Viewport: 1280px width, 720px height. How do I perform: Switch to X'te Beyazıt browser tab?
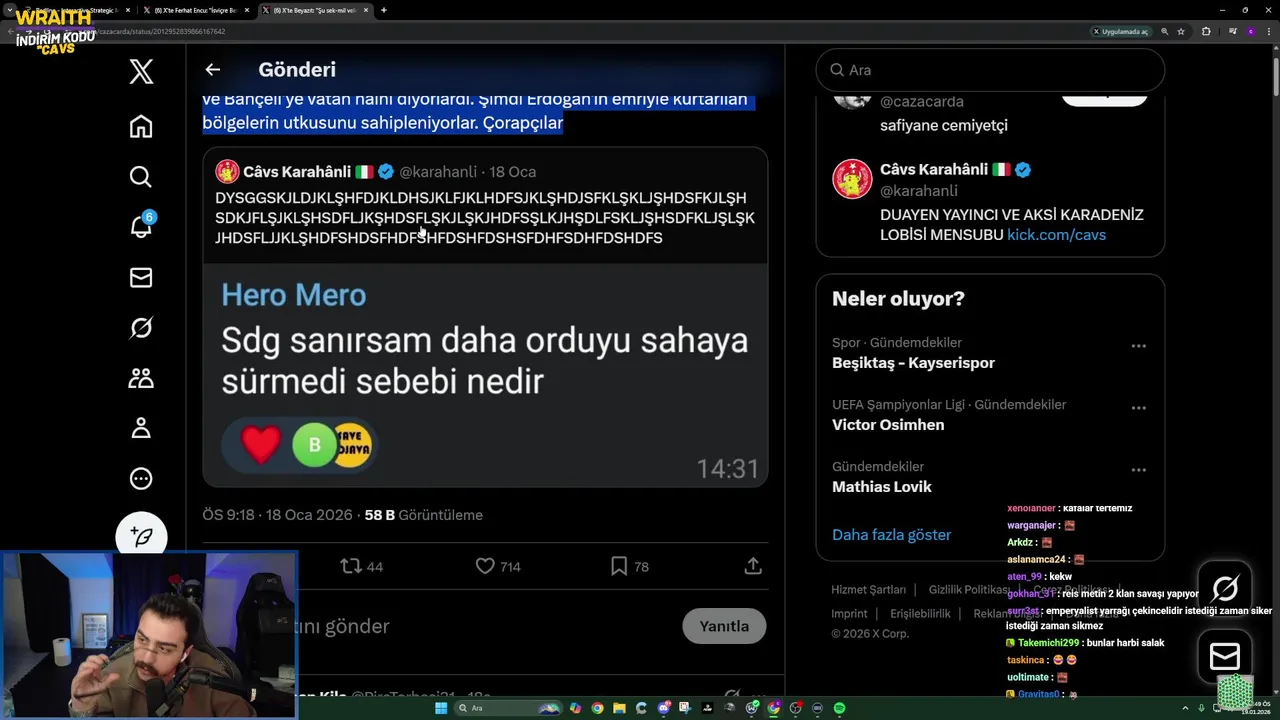[315, 10]
